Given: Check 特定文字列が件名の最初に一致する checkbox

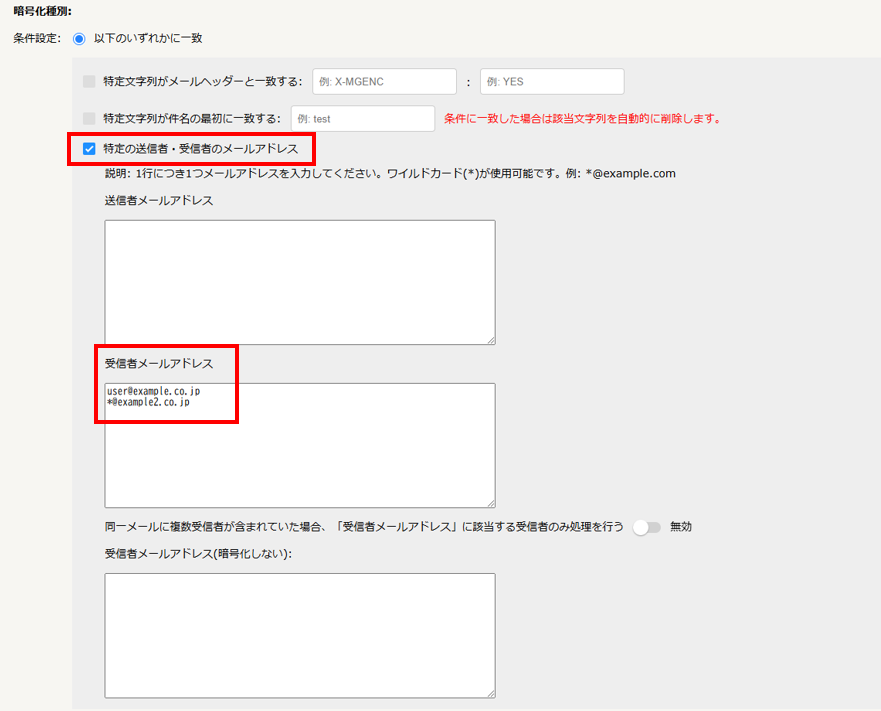Looking at the screenshot, I should [x=89, y=119].
